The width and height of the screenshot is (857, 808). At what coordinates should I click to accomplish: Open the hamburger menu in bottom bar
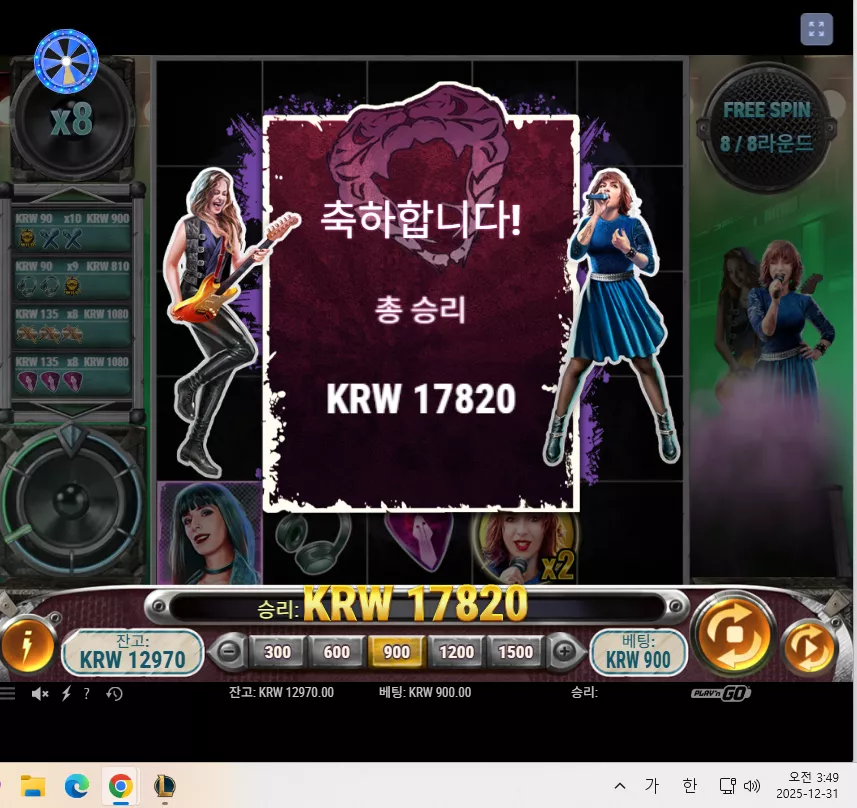(x=8, y=693)
